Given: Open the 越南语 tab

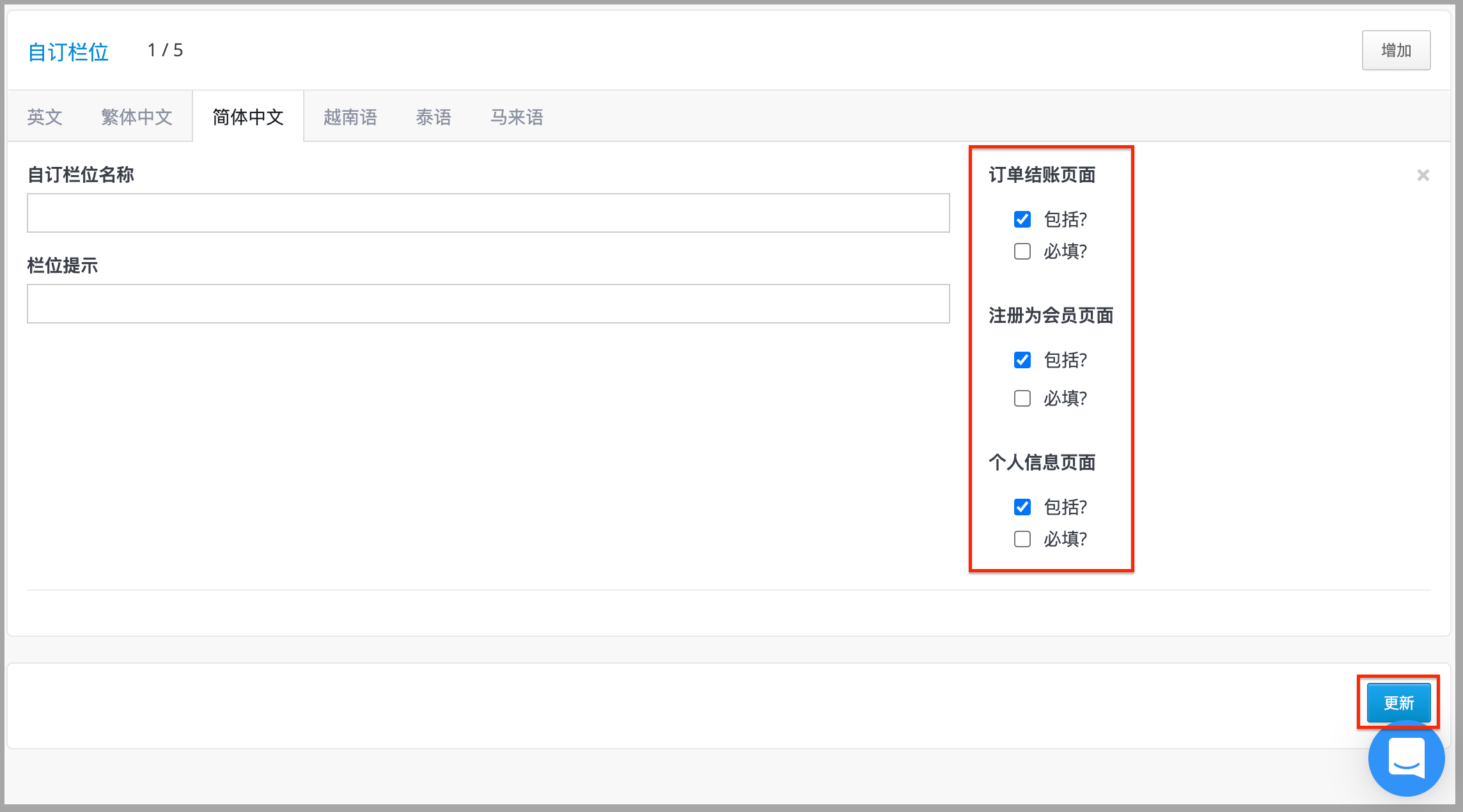Looking at the screenshot, I should (350, 116).
